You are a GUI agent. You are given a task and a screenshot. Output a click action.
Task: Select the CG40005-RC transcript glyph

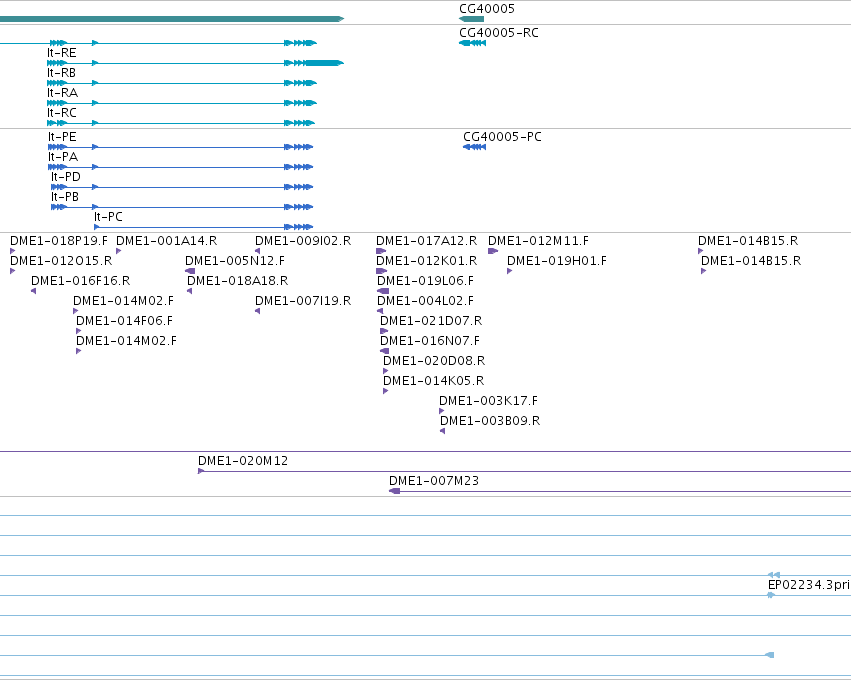click(472, 43)
